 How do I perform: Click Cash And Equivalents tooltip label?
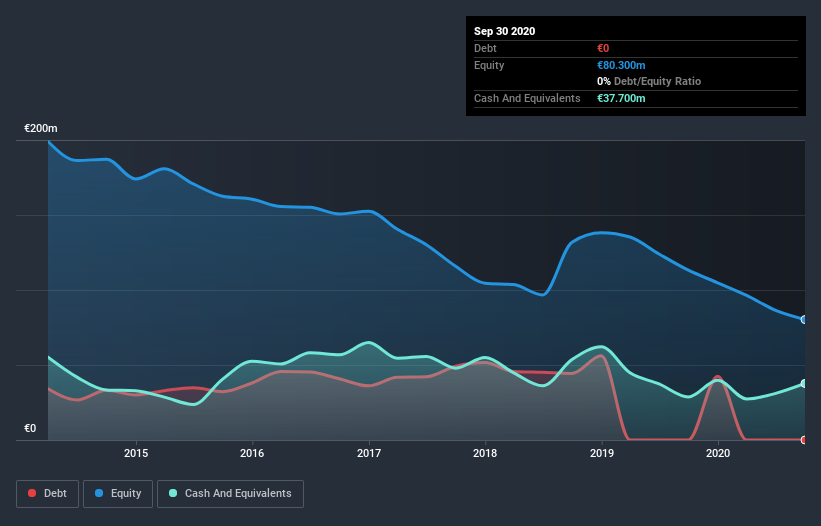coord(527,98)
